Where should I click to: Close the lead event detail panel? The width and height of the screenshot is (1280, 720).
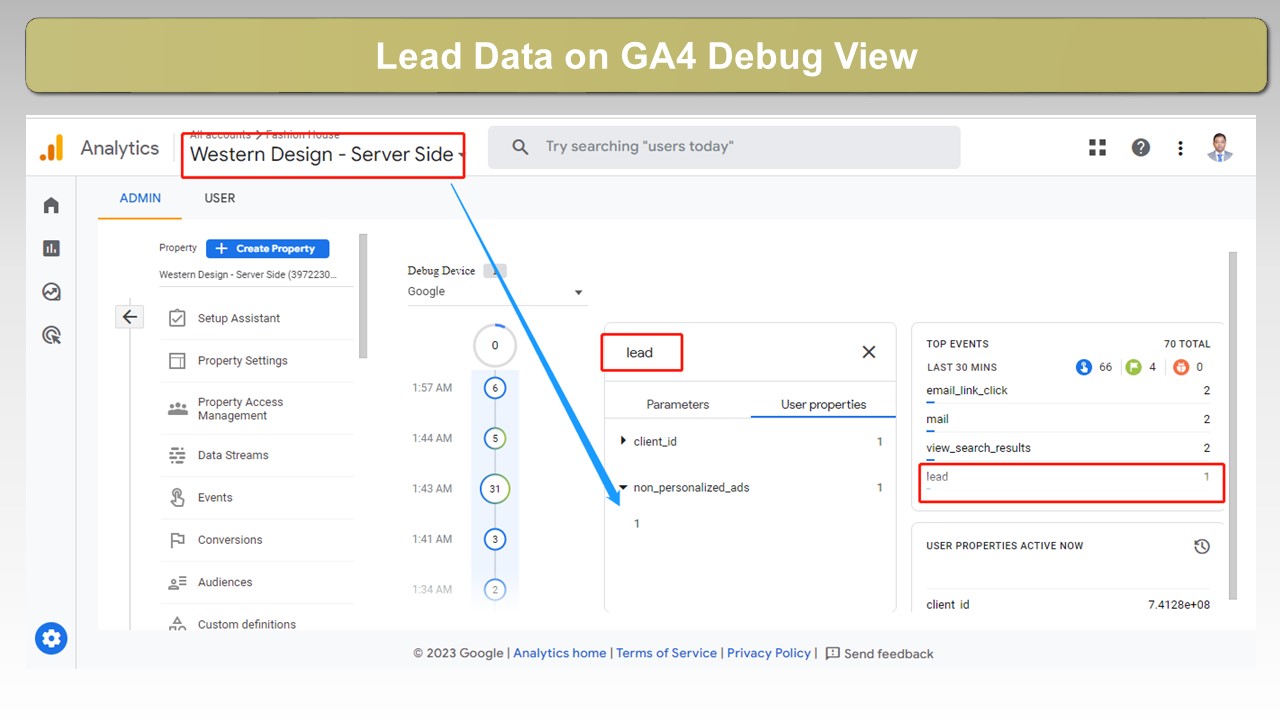[x=869, y=352]
